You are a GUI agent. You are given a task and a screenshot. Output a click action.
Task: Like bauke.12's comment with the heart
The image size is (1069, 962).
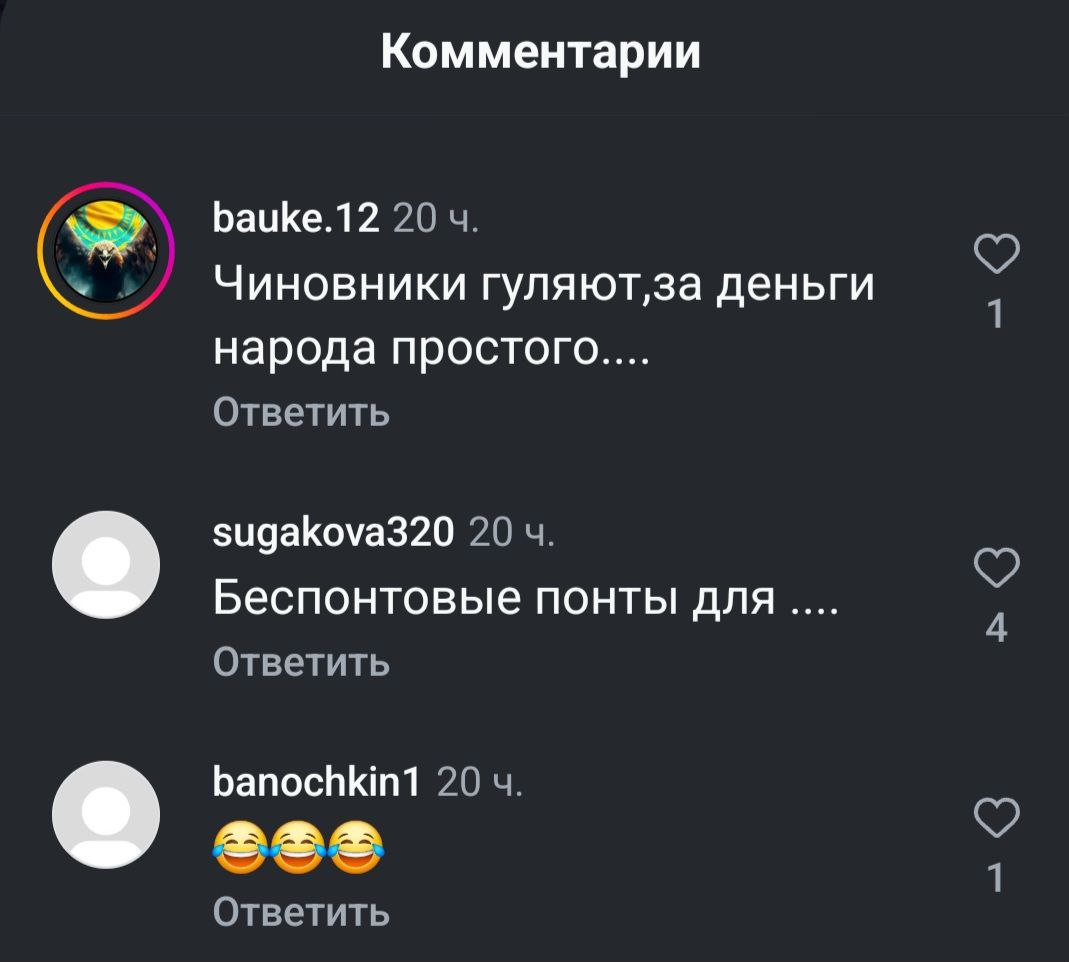[996, 253]
